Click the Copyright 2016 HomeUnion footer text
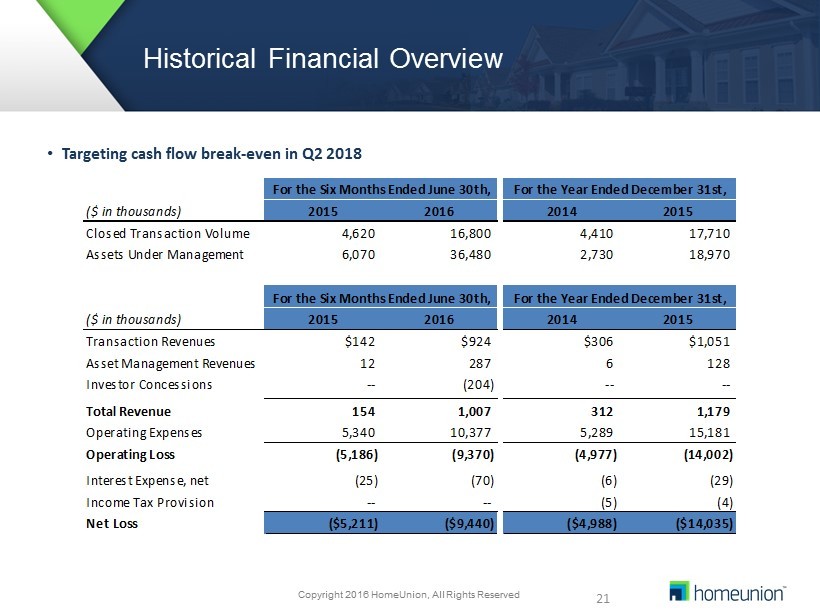The width and height of the screenshot is (820, 615). coord(409,596)
